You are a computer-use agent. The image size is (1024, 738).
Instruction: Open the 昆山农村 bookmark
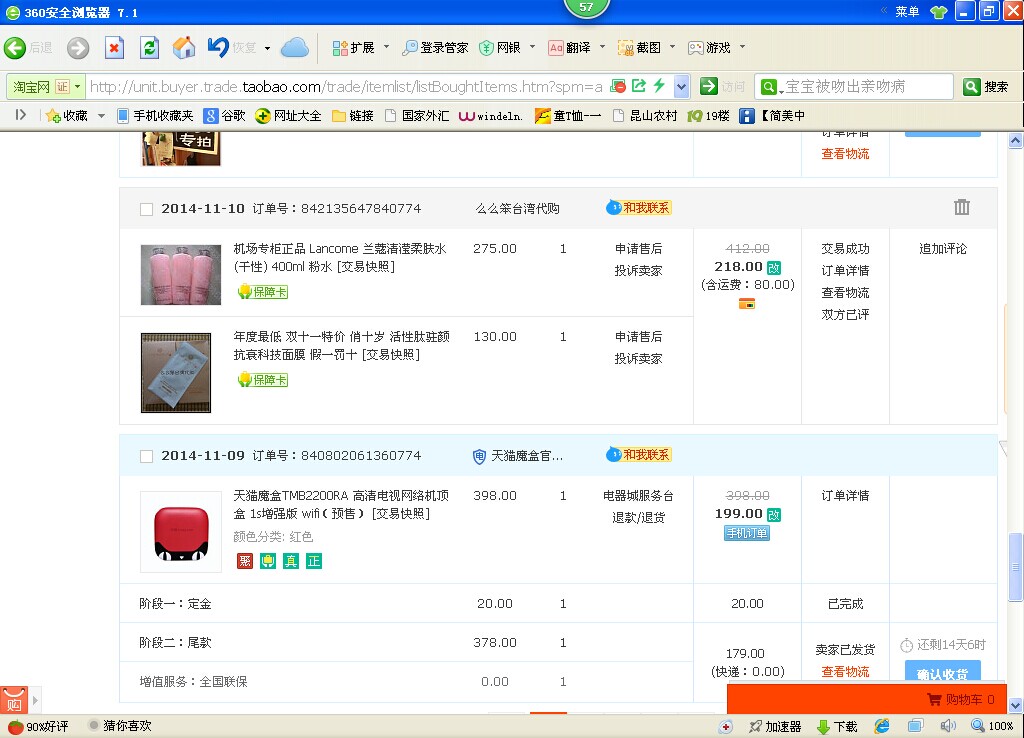click(x=645, y=116)
